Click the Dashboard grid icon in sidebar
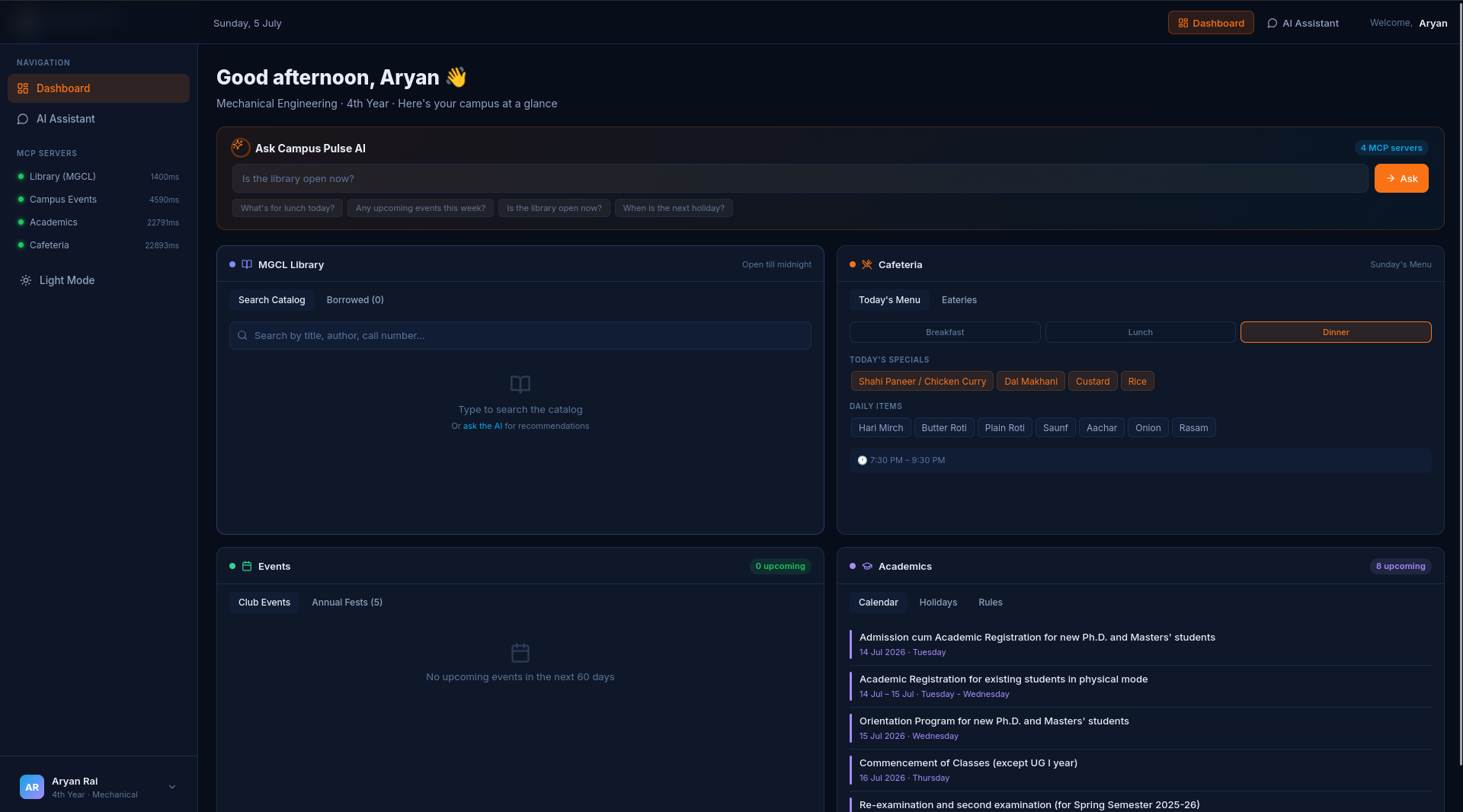The height and width of the screenshot is (812, 1463). [23, 88]
